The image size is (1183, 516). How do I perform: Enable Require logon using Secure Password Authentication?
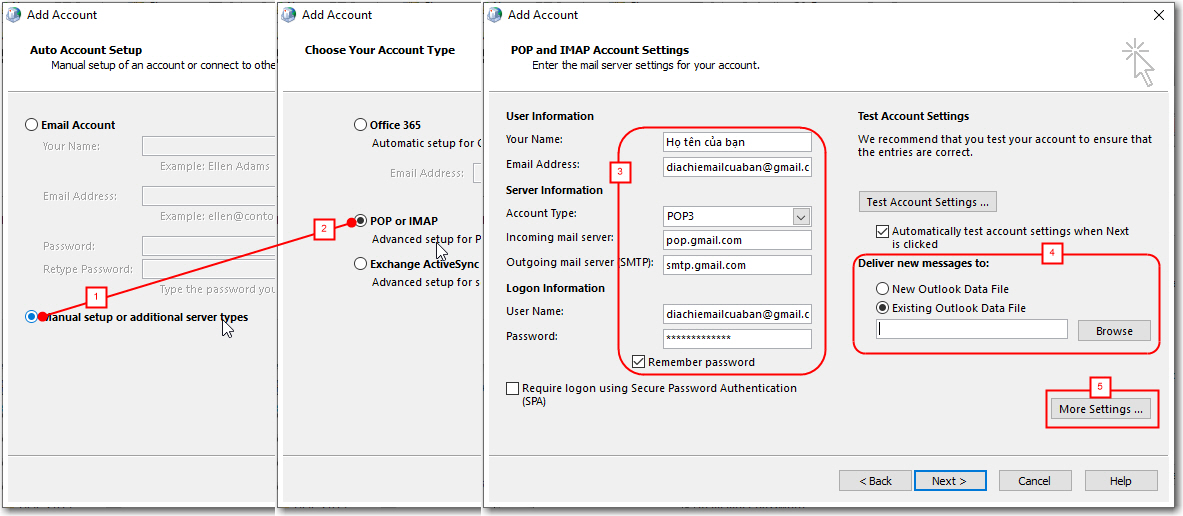click(513, 388)
